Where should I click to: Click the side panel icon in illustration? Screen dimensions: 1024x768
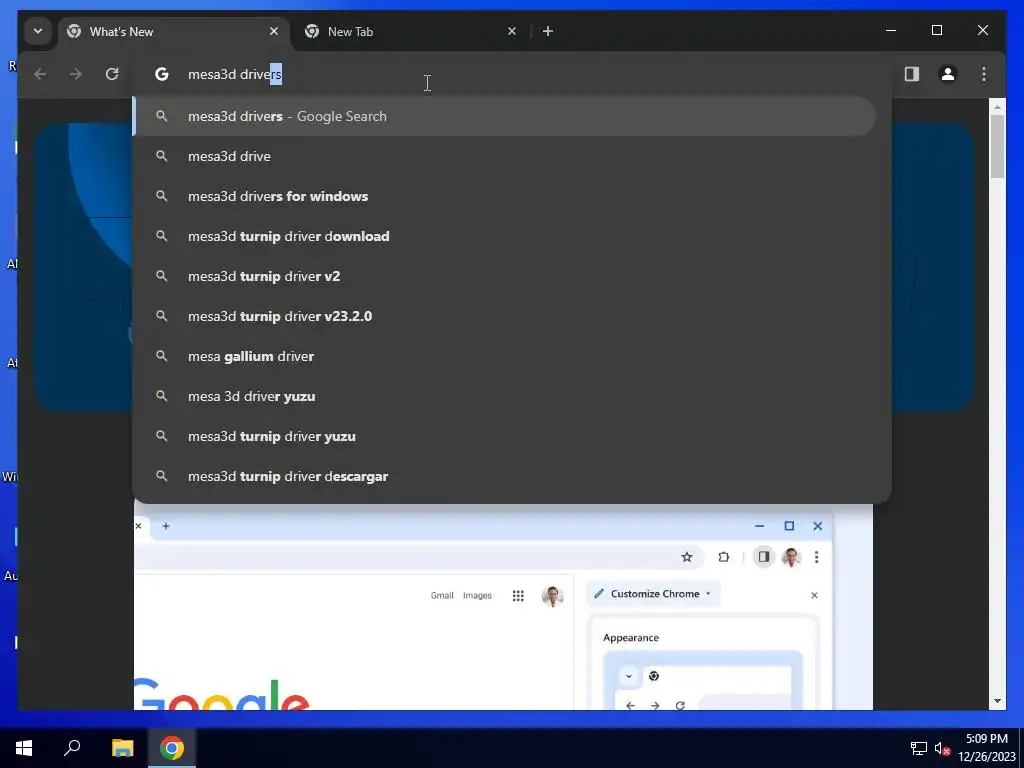(x=763, y=557)
